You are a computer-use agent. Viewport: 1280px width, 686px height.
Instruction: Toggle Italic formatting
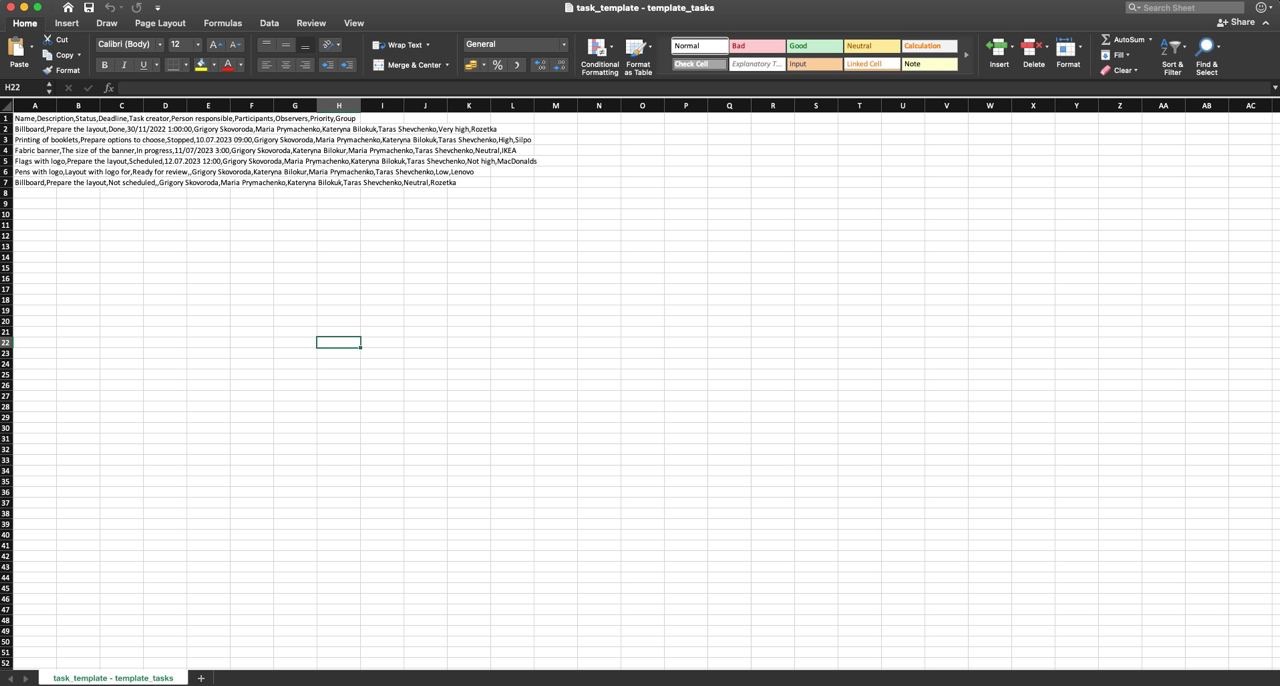click(124, 65)
